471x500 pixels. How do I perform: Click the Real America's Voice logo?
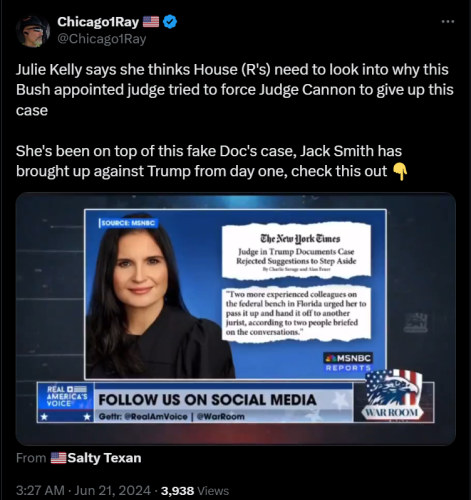(66, 402)
